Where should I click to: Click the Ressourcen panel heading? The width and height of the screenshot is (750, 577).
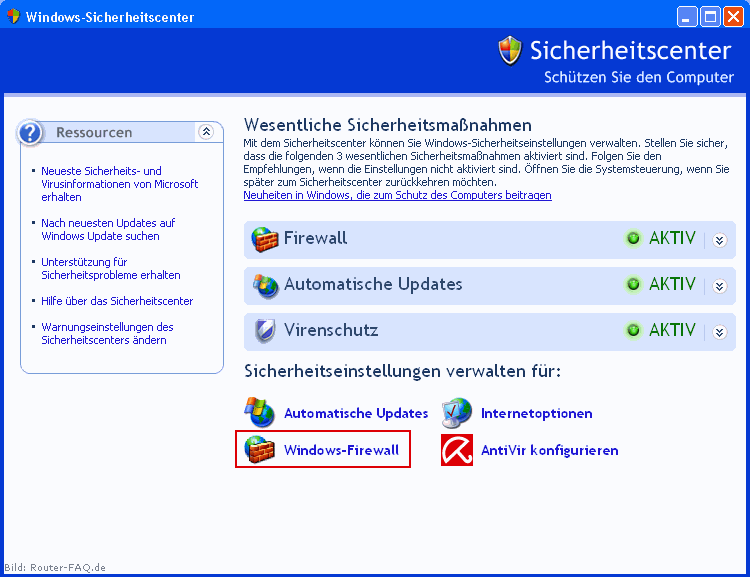[94, 133]
